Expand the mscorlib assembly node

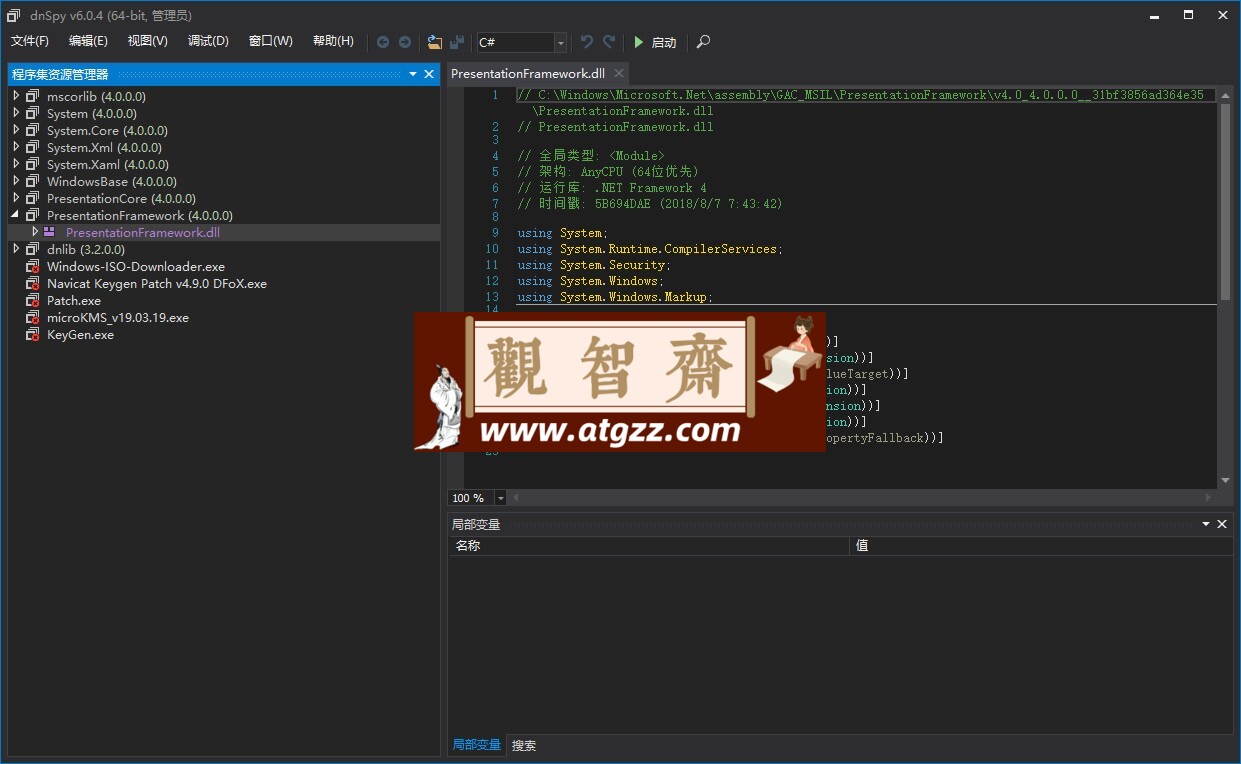click(x=16, y=97)
